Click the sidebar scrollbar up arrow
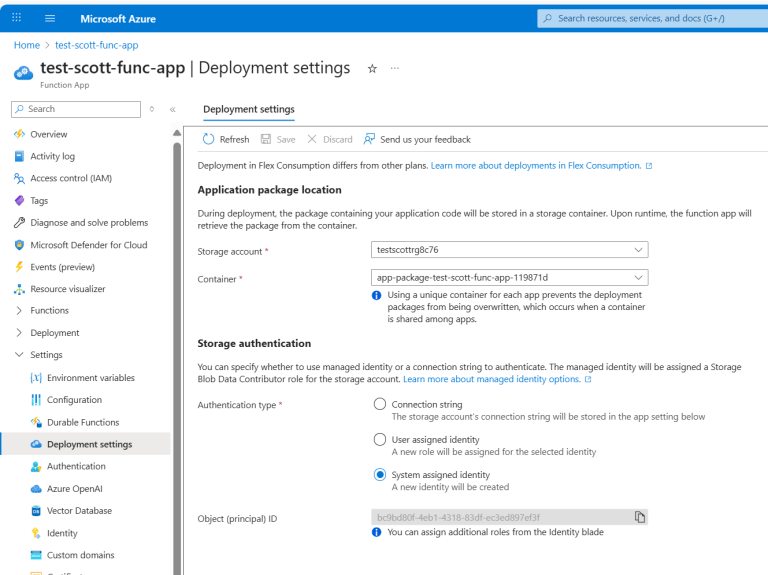Image resolution: width=768 pixels, height=575 pixels. tap(177, 133)
